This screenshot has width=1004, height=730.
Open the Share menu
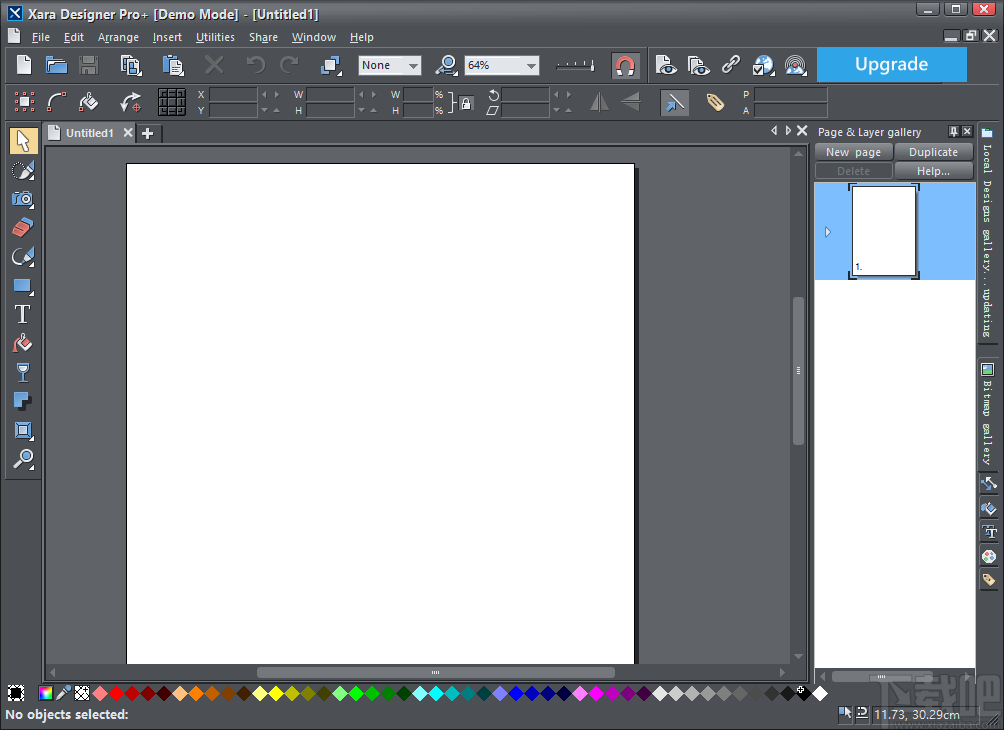point(263,37)
